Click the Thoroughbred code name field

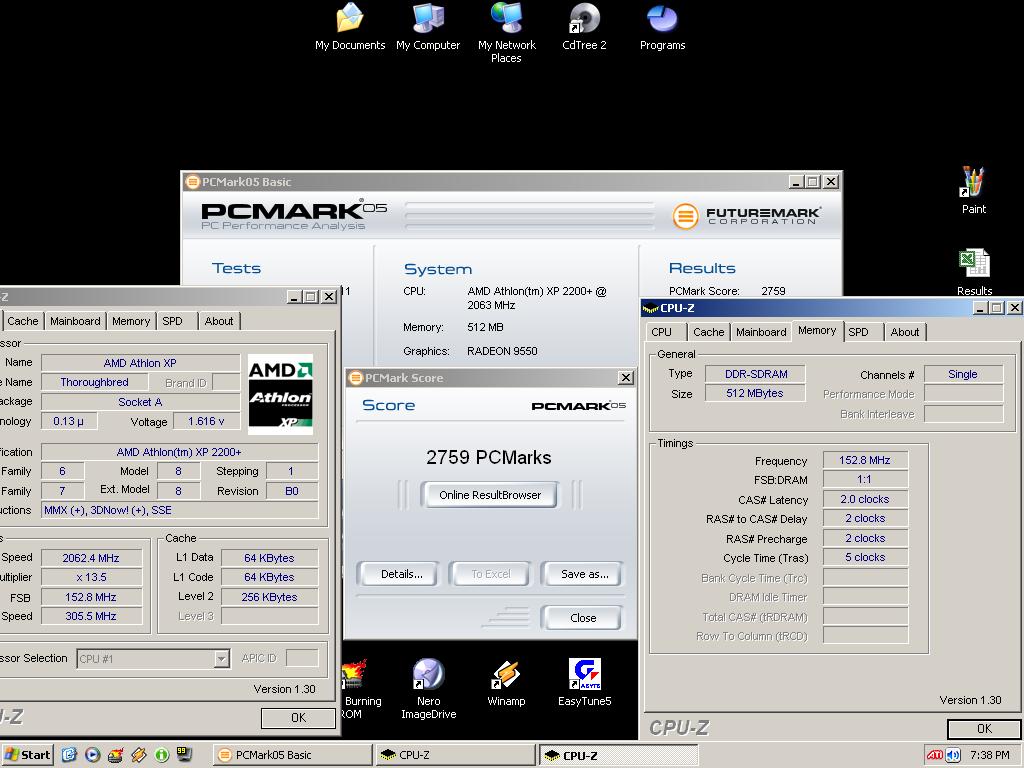[x=95, y=382]
